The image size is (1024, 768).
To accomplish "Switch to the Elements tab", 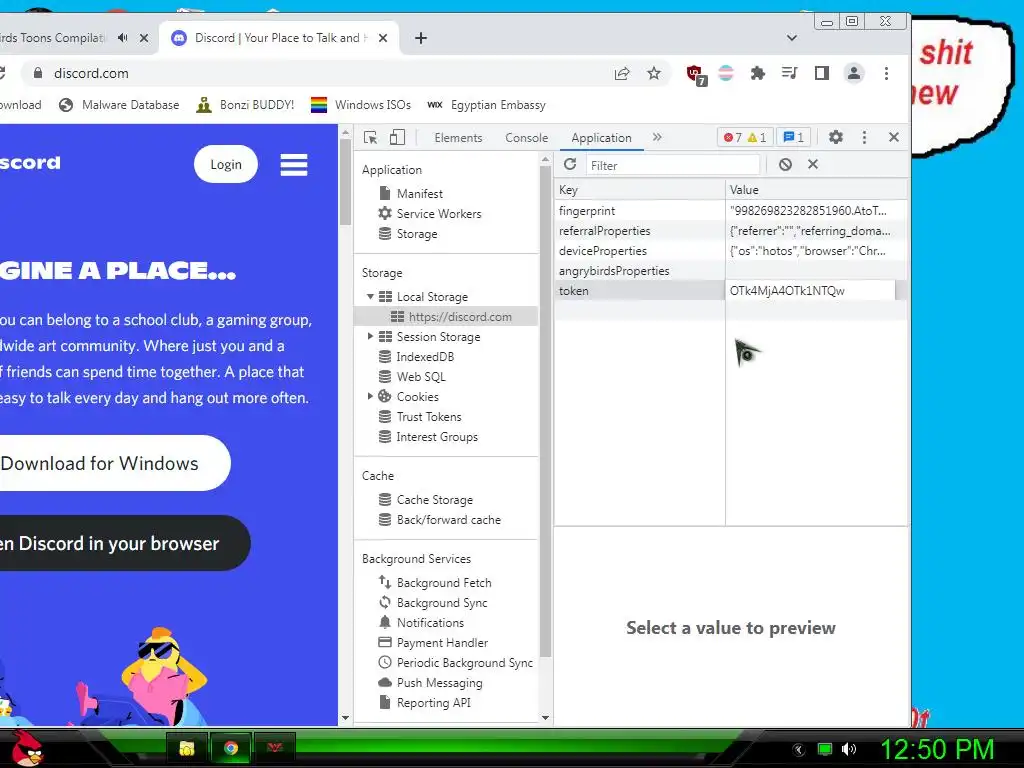I will point(458,138).
